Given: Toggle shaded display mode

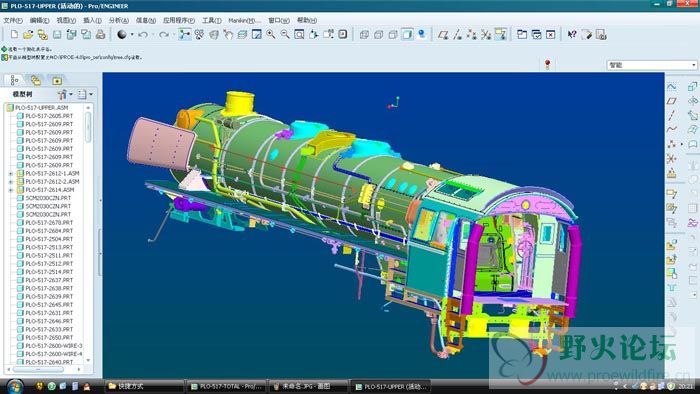Looking at the screenshot, I should (407, 34).
